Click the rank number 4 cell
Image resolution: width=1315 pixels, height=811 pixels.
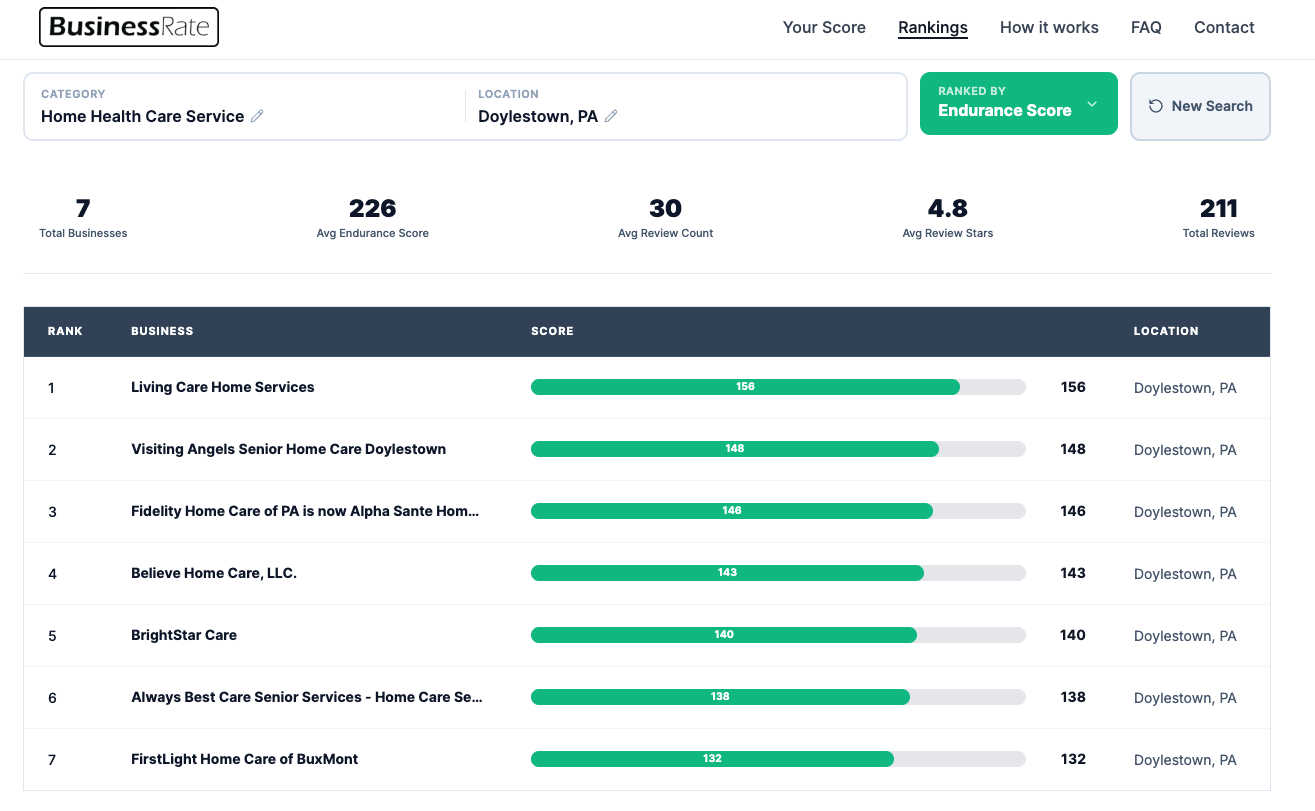52,574
